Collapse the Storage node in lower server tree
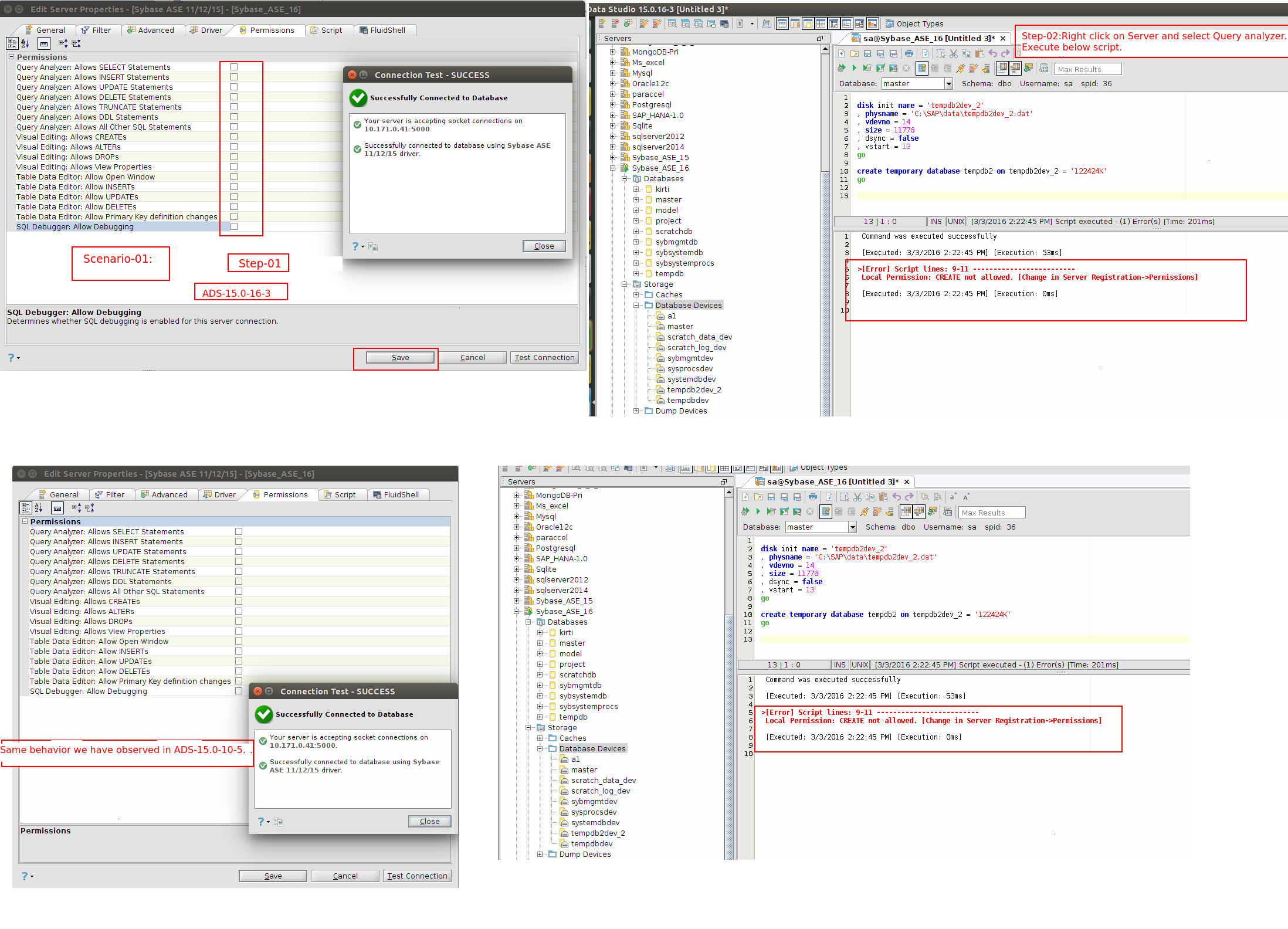Screen dimensions: 1288x929 tap(528, 727)
